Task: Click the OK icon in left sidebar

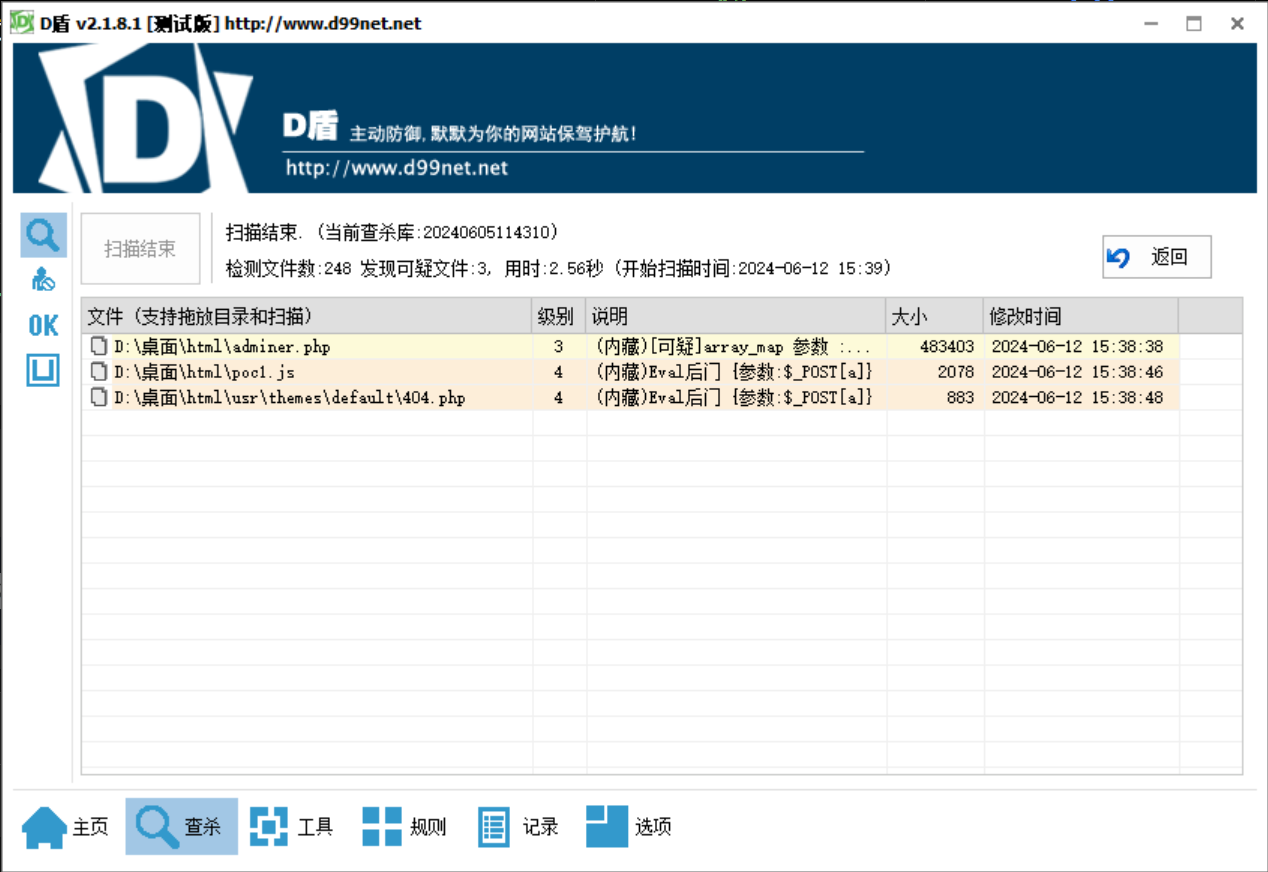Action: pyautogui.click(x=43, y=325)
